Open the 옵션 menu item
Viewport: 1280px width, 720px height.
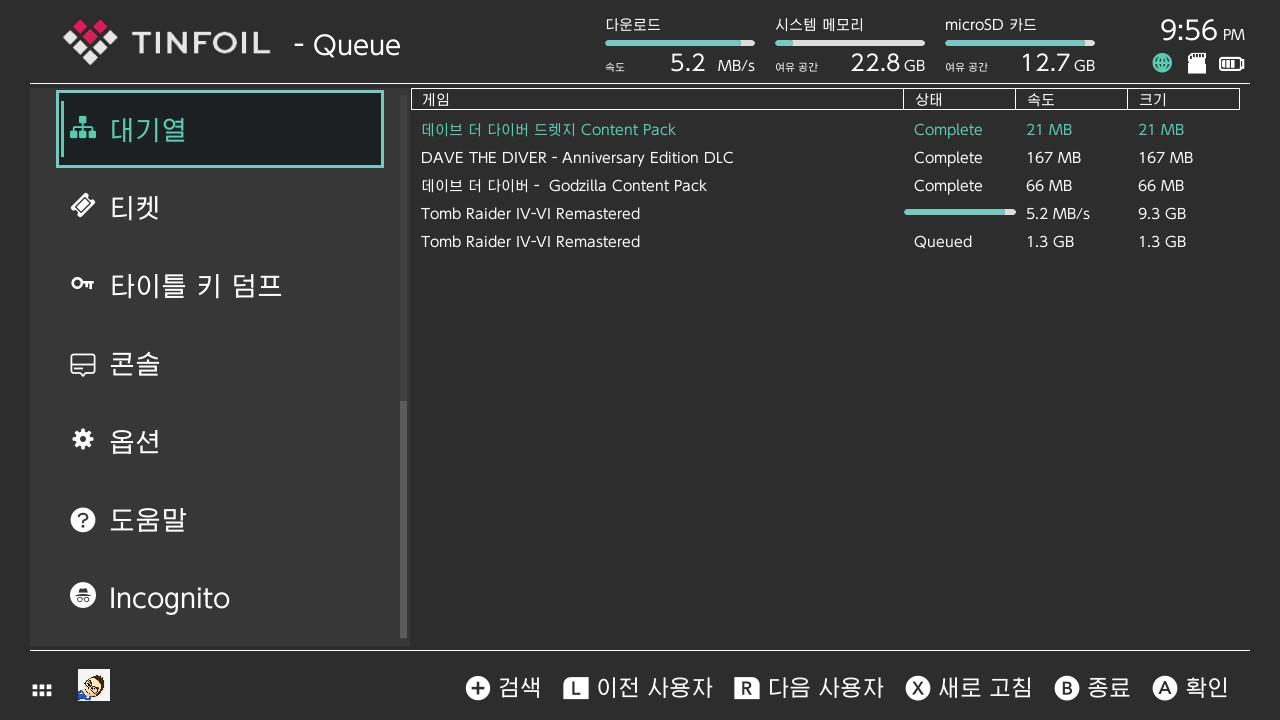pos(220,441)
